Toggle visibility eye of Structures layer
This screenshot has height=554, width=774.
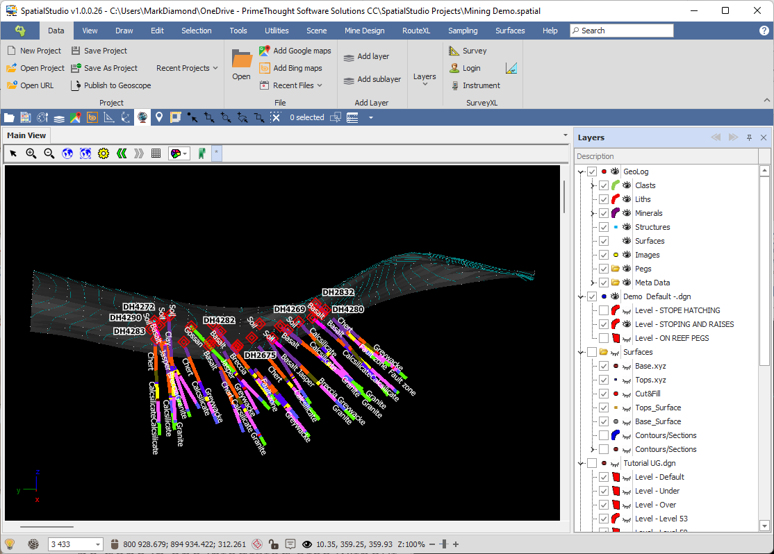coord(626,227)
